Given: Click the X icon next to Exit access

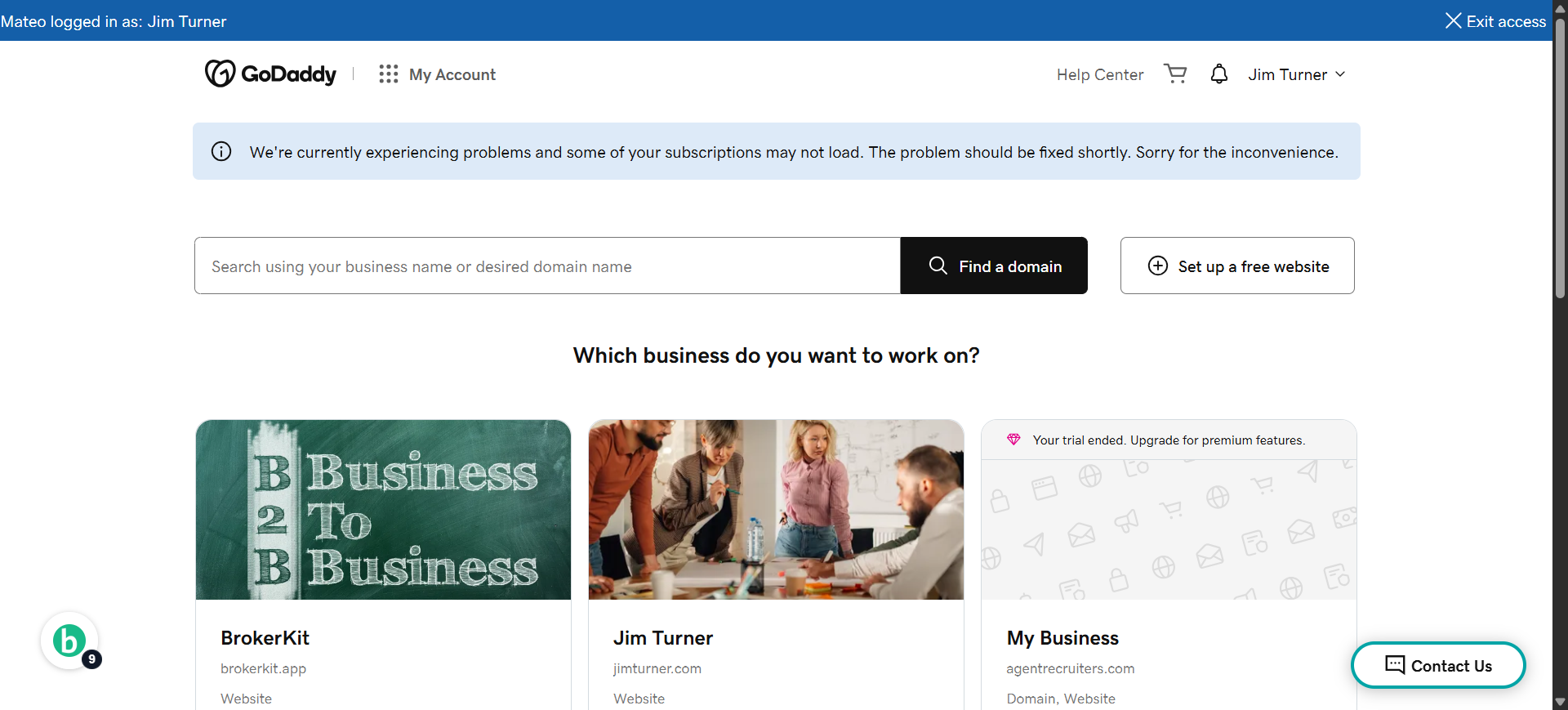Looking at the screenshot, I should click(x=1453, y=20).
